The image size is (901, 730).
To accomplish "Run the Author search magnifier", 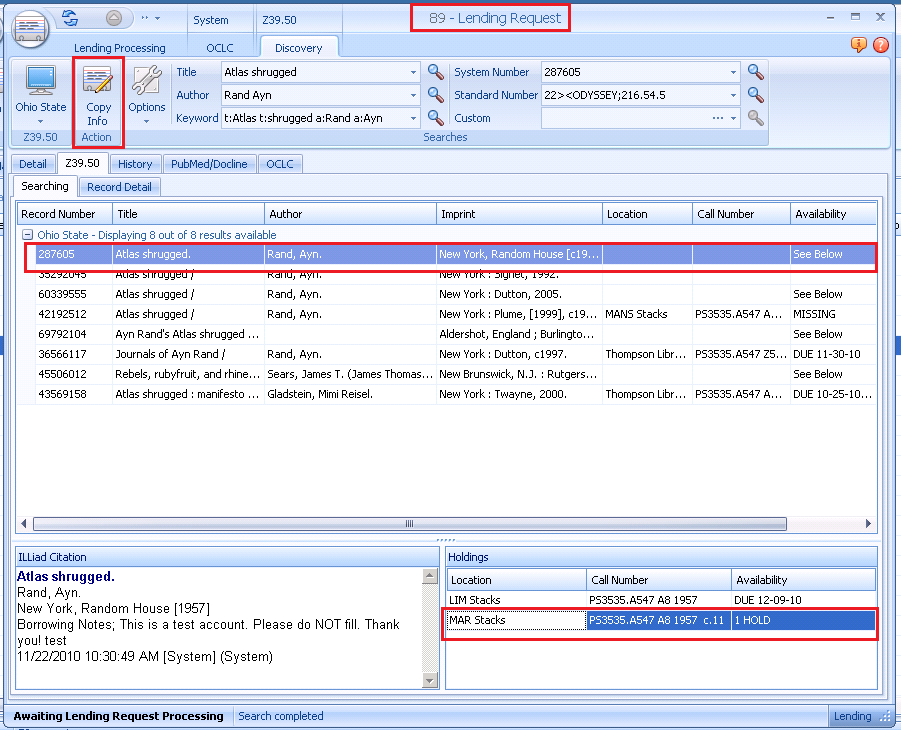I will pyautogui.click(x=436, y=95).
